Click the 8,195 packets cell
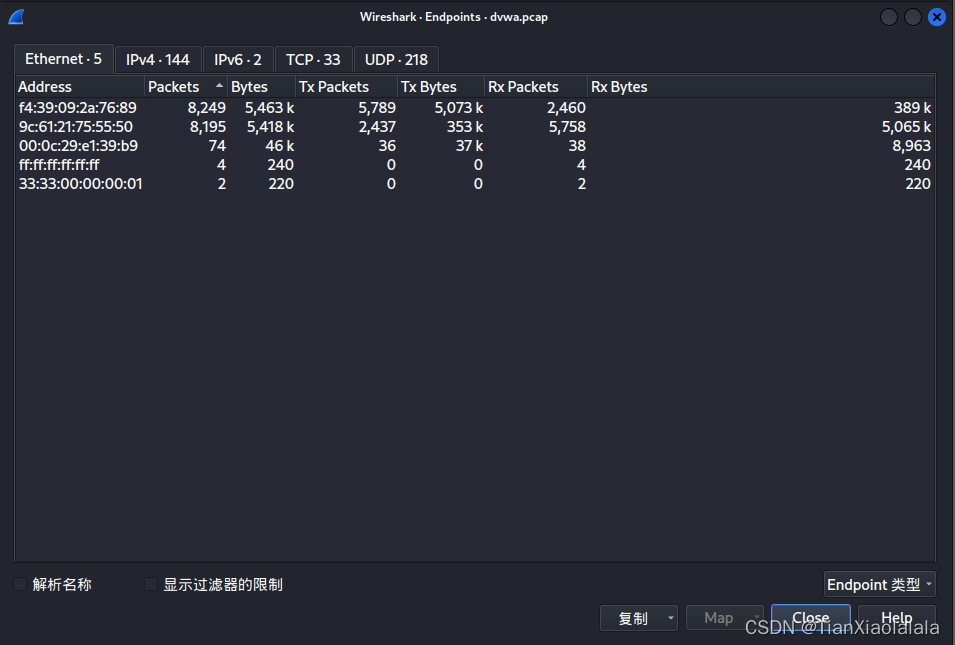This screenshot has height=645, width=955. point(208,127)
